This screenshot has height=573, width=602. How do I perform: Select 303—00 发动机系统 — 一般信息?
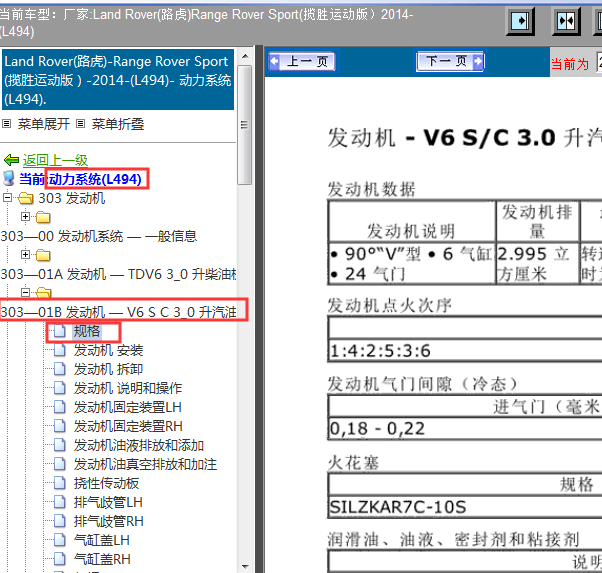coord(99,236)
